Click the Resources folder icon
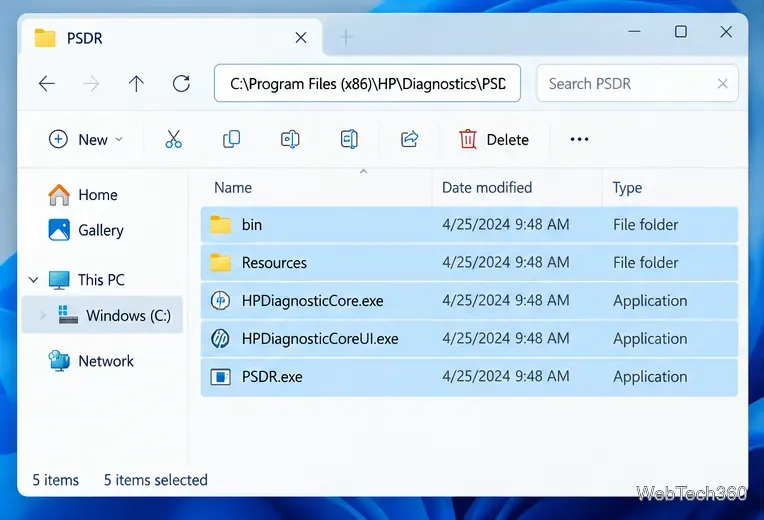Image resolution: width=764 pixels, height=520 pixels. point(221,263)
